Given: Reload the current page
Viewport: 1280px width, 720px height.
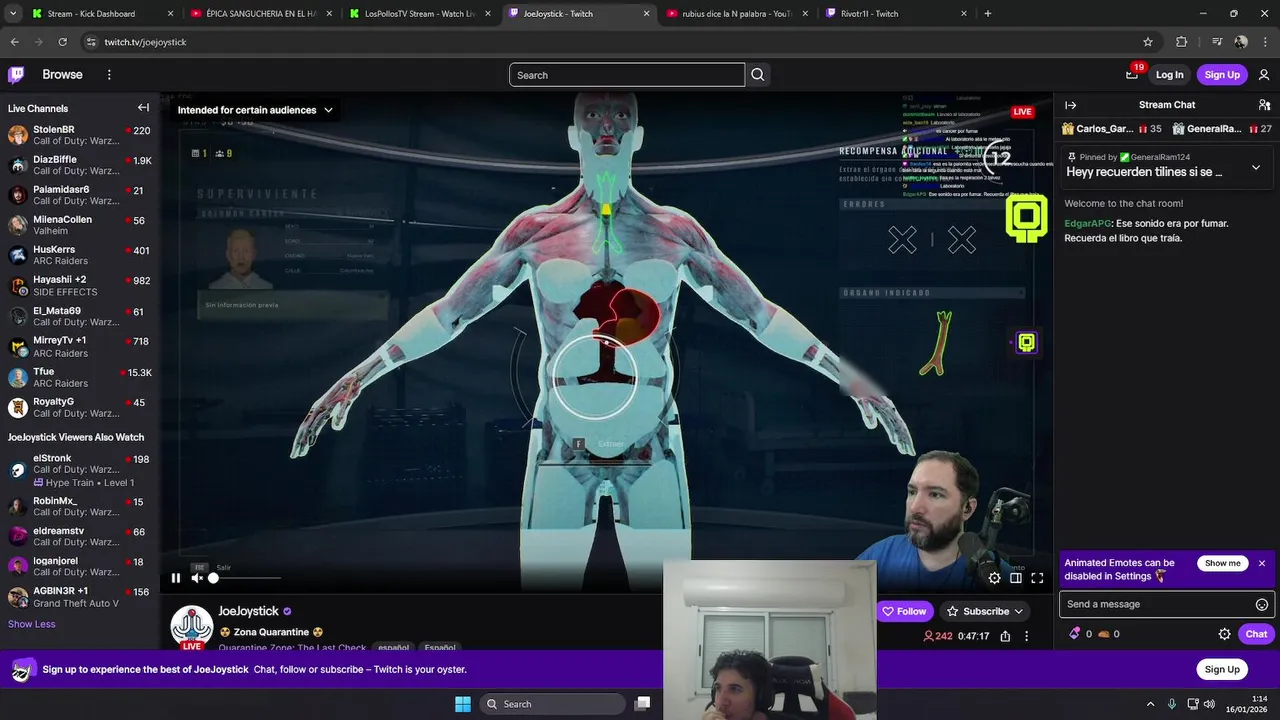Looking at the screenshot, I should (62, 42).
